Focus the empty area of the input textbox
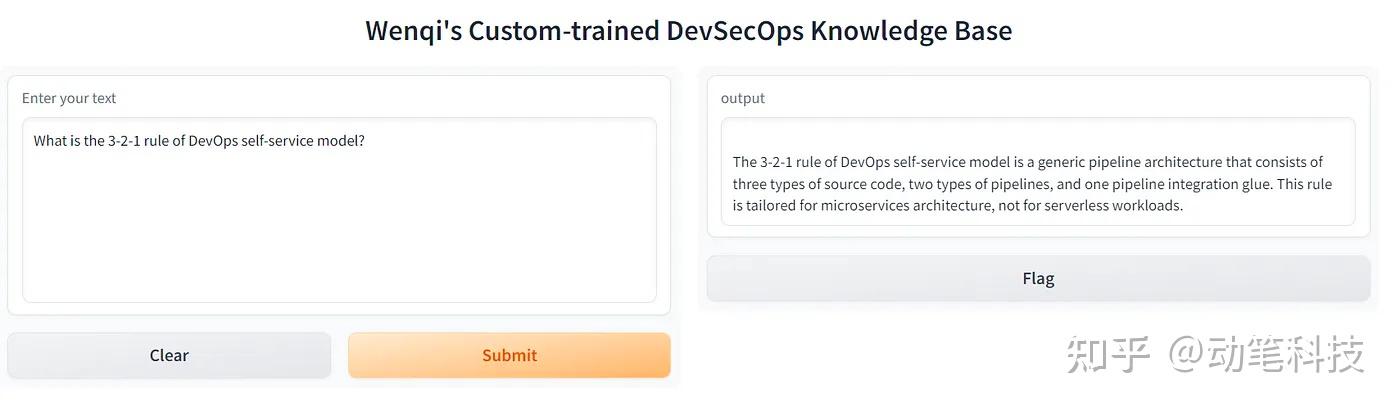 pos(339,230)
